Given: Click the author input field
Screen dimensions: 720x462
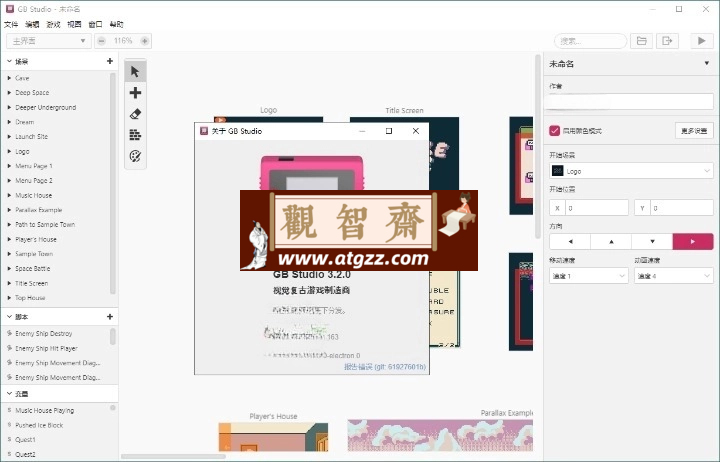Looking at the screenshot, I should tap(631, 101).
